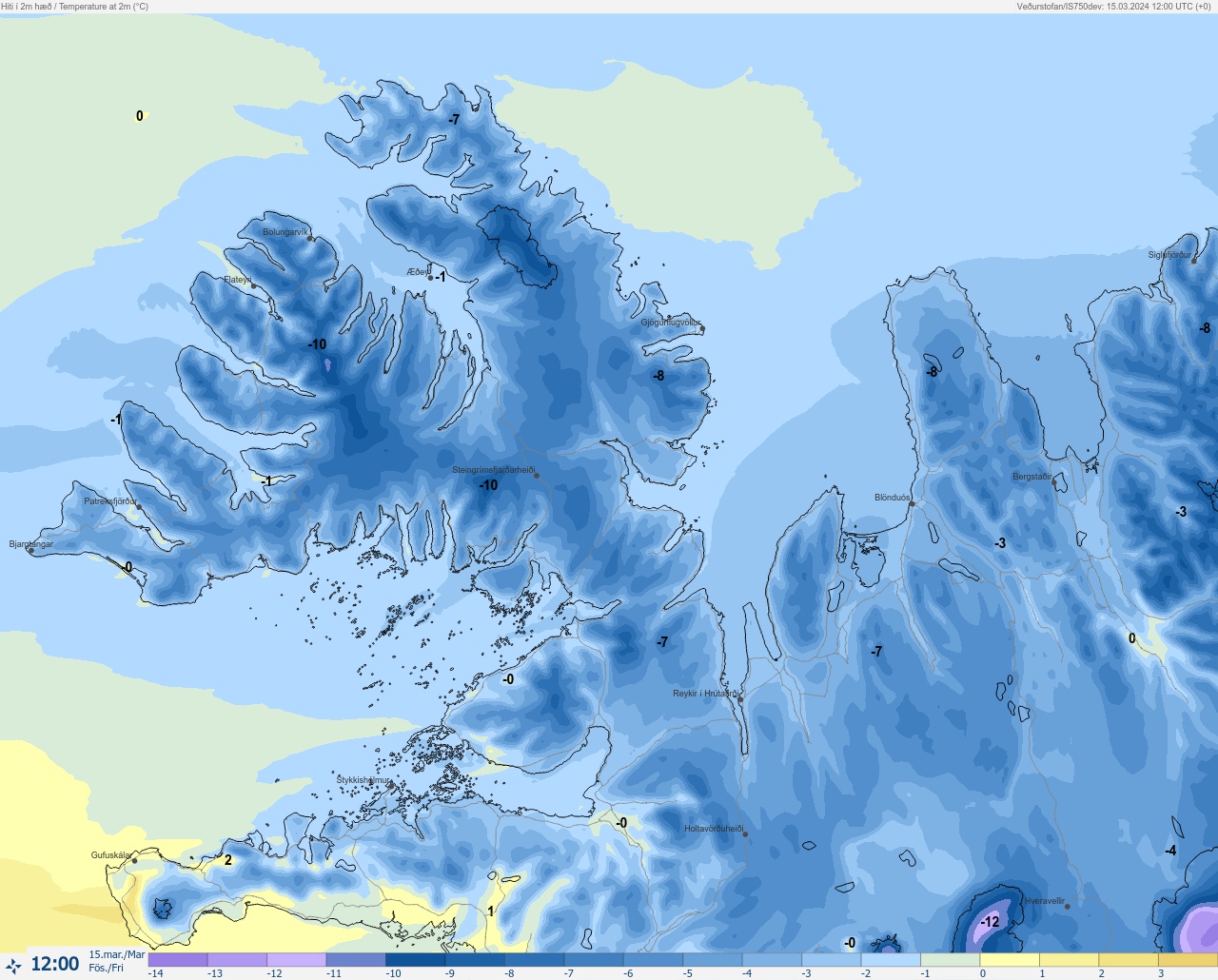Select the Bergstaðir station label
1218x980 pixels.
click(1032, 477)
